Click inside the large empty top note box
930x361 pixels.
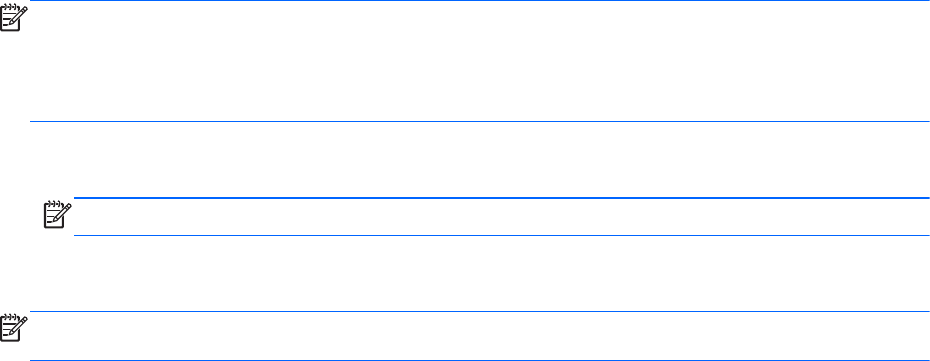(479, 61)
